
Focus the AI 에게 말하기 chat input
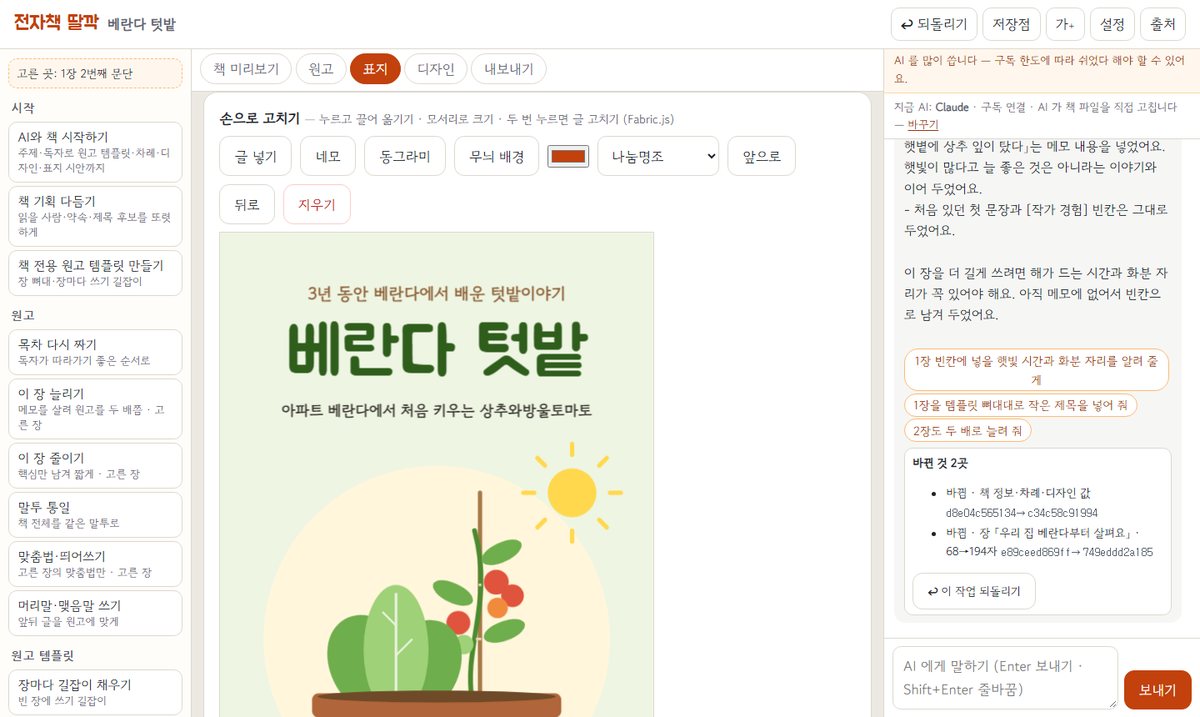pos(1005,678)
